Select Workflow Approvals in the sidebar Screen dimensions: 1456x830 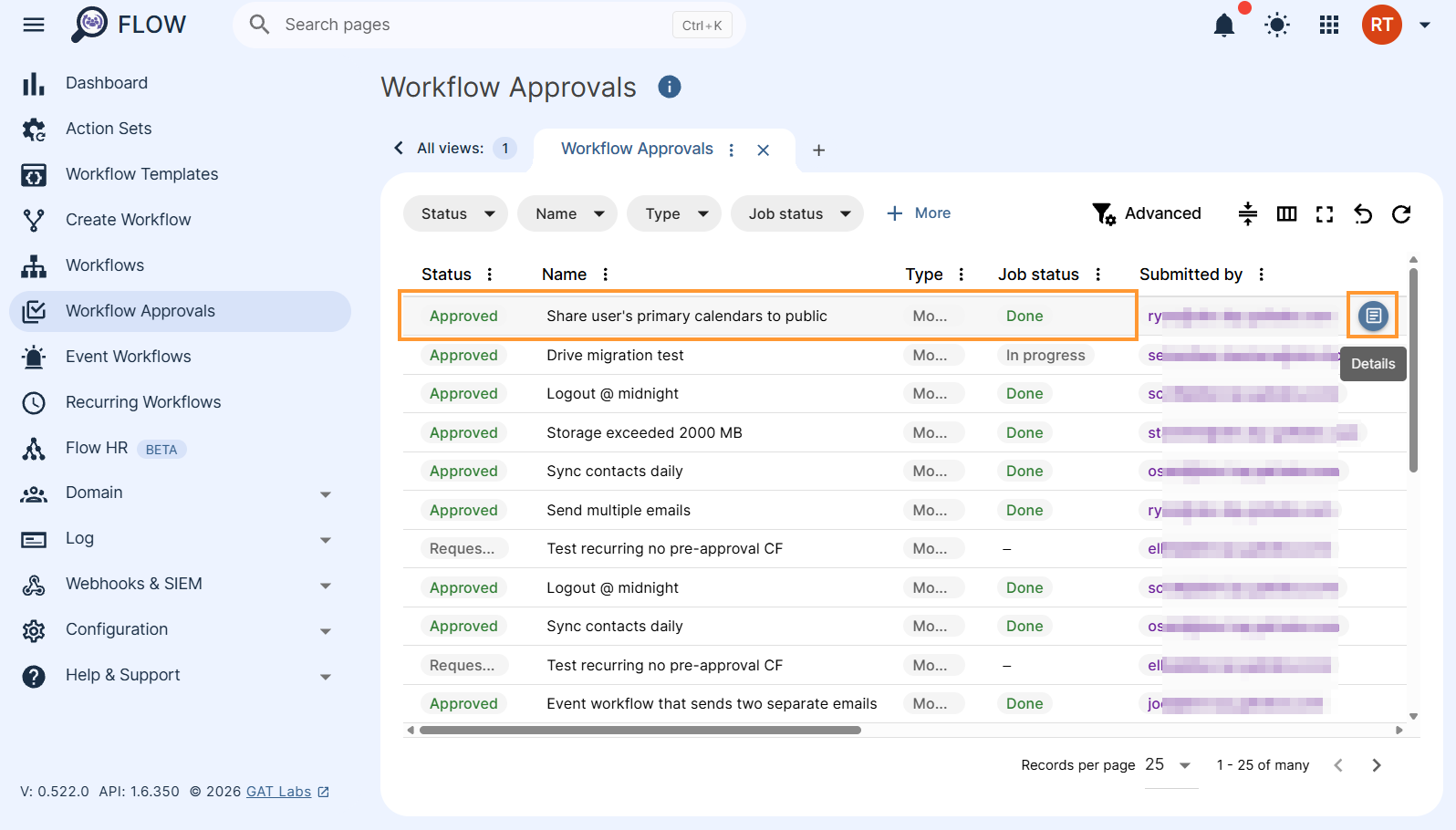[x=180, y=311]
